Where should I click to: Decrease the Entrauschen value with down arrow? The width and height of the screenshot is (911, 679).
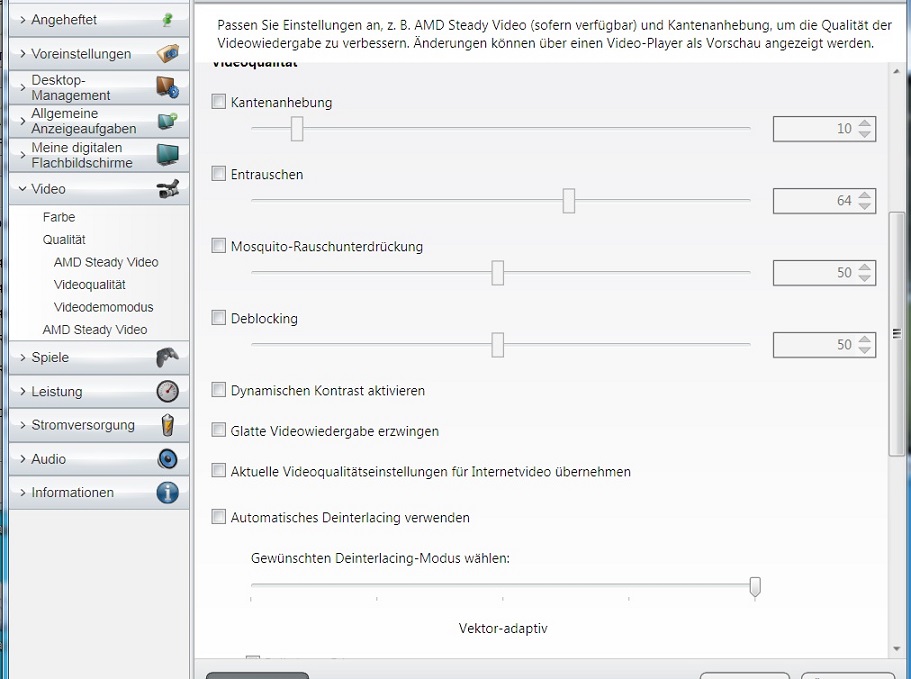(x=865, y=206)
